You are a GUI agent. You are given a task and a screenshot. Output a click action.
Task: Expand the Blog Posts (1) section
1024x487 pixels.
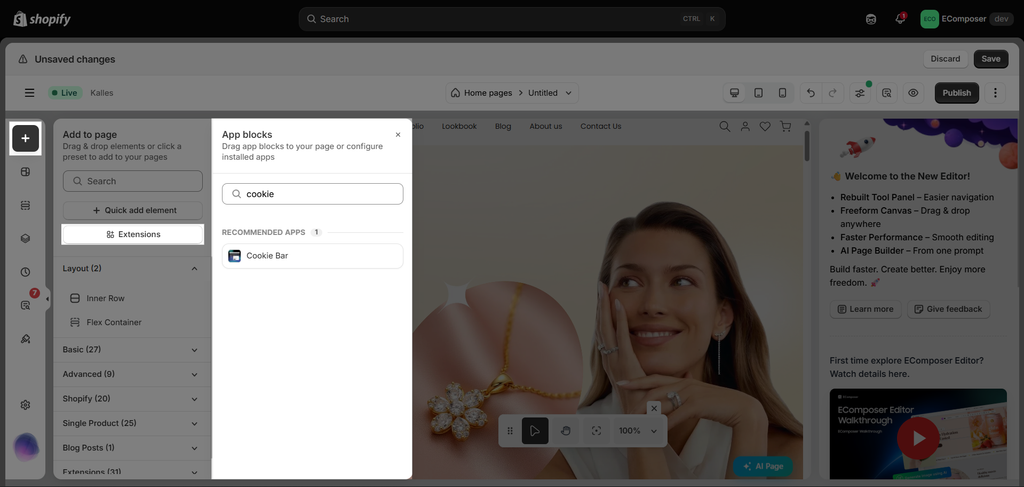[131, 448]
